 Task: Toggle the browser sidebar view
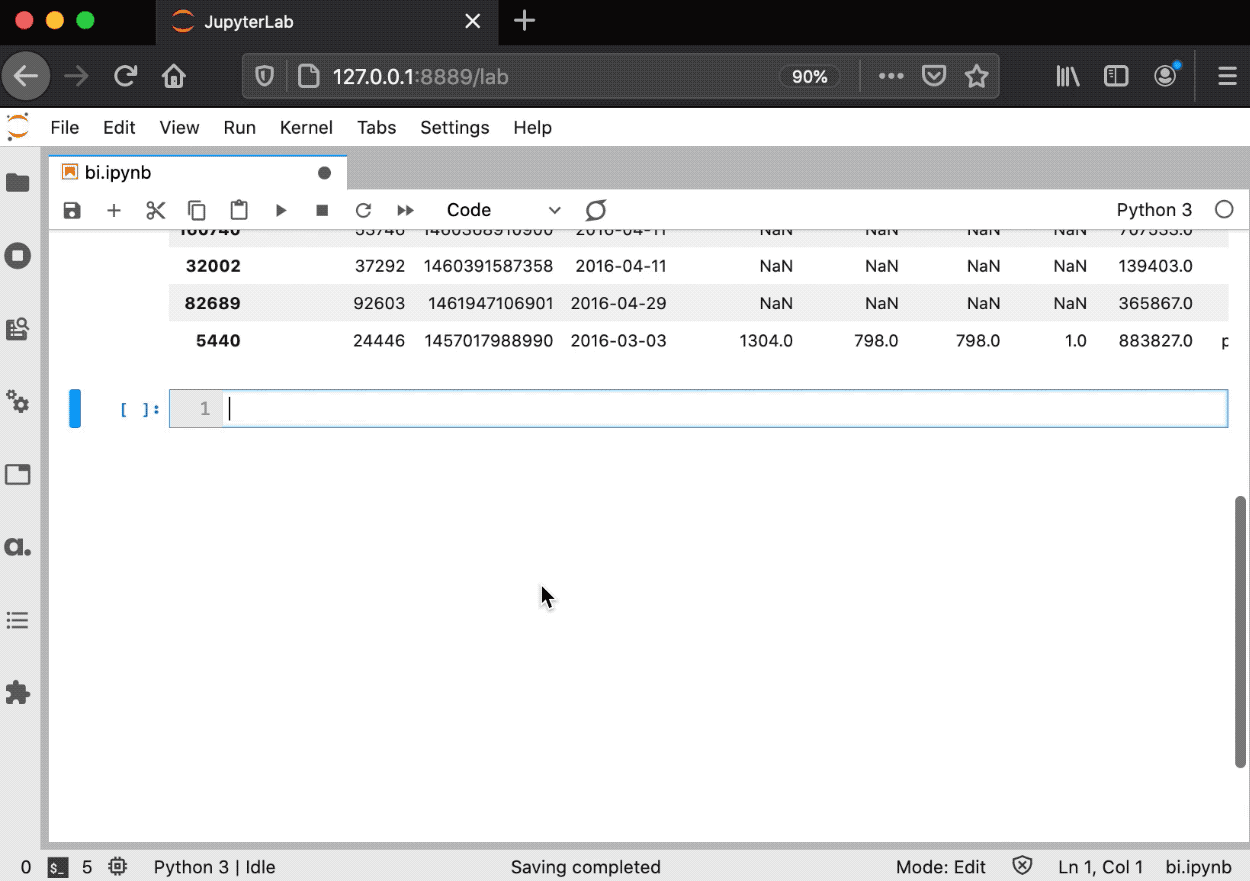[x=1116, y=76]
